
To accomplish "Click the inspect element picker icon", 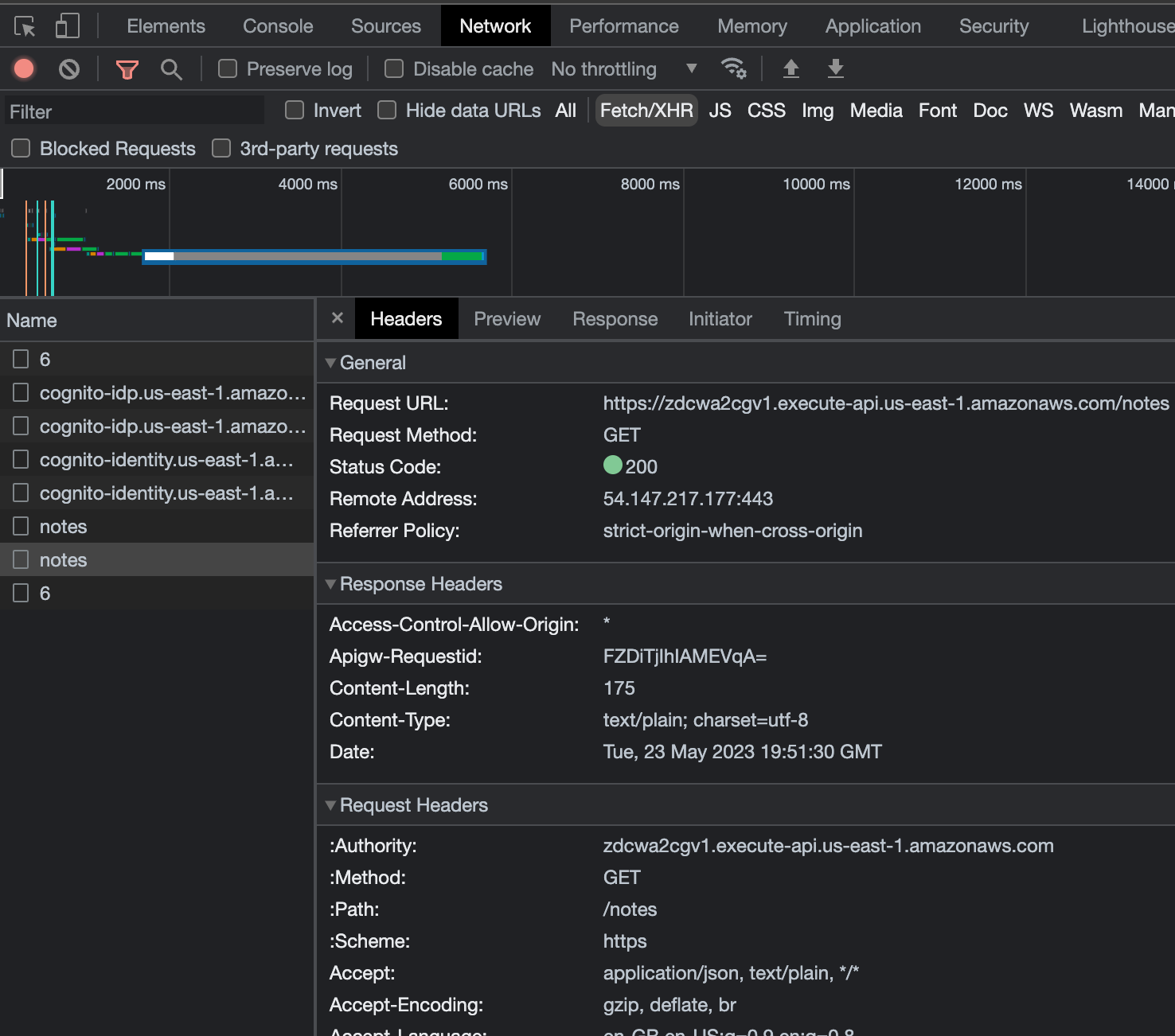I will (x=25, y=25).
